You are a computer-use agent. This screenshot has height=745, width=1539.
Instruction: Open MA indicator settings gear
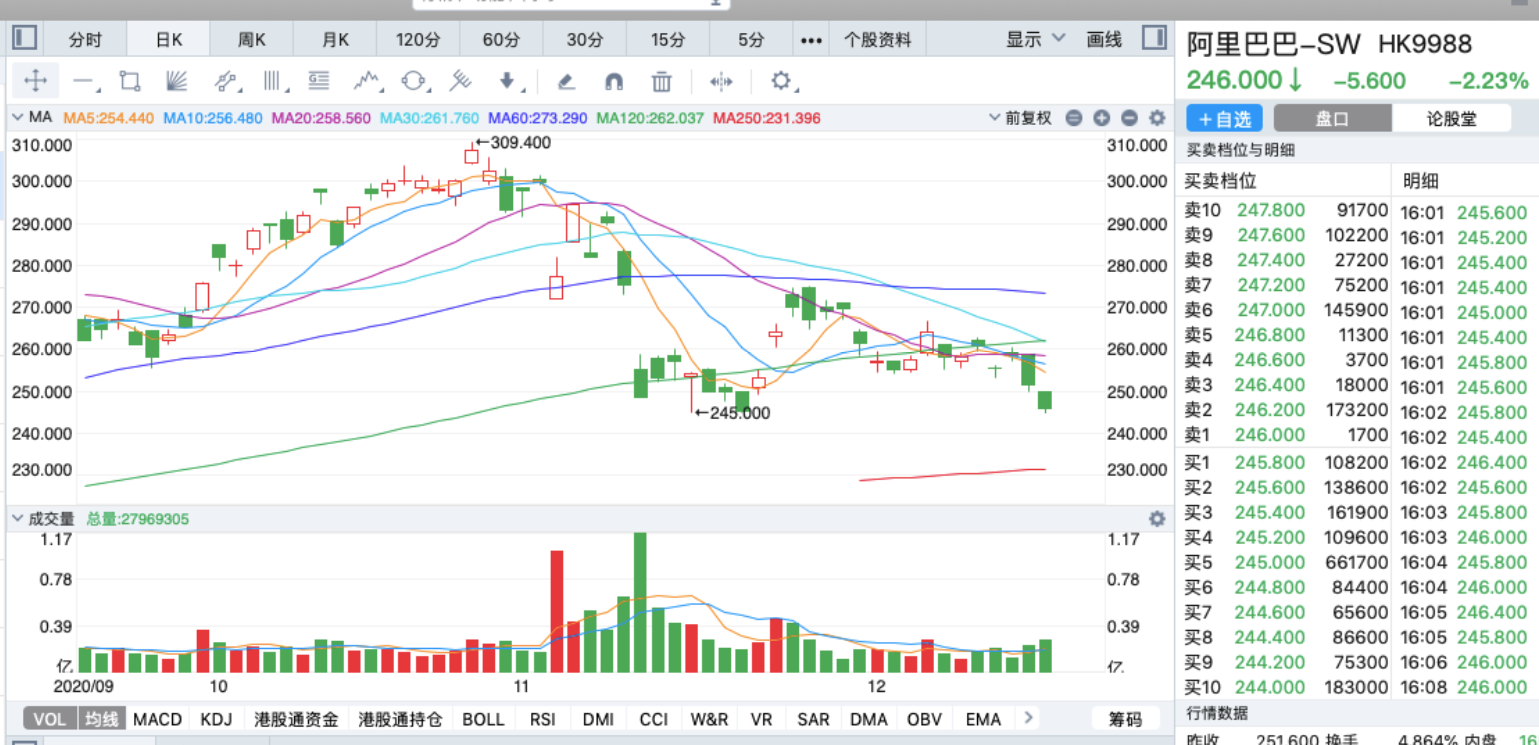point(1157,118)
